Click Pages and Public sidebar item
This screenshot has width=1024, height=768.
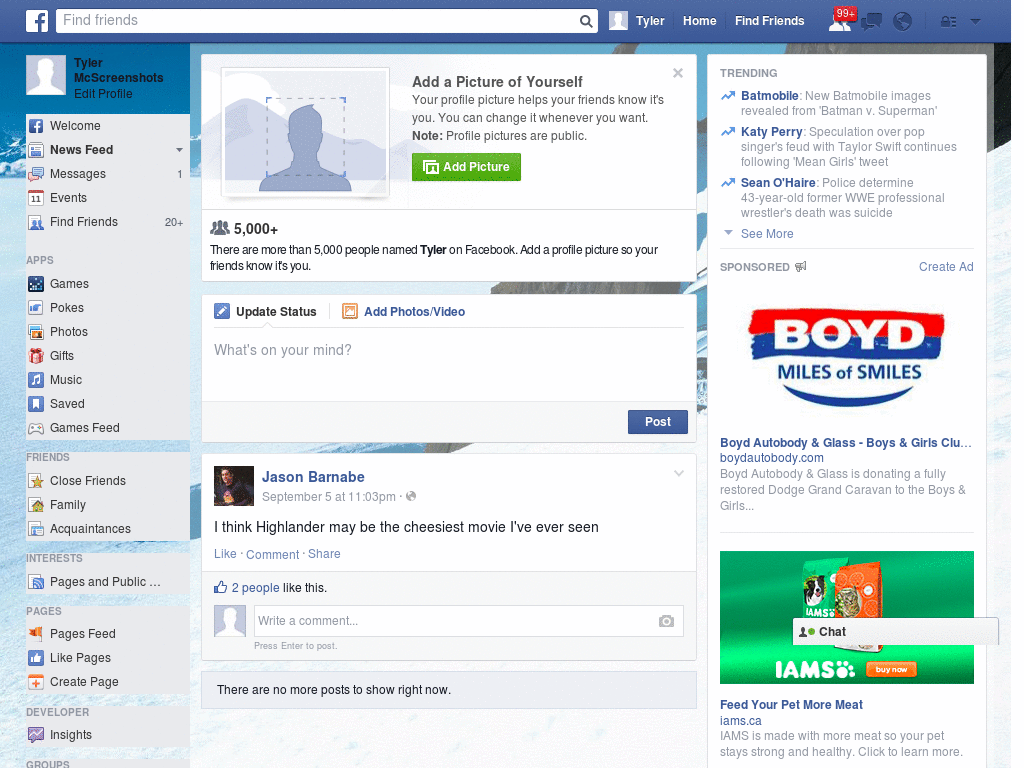coord(104,582)
